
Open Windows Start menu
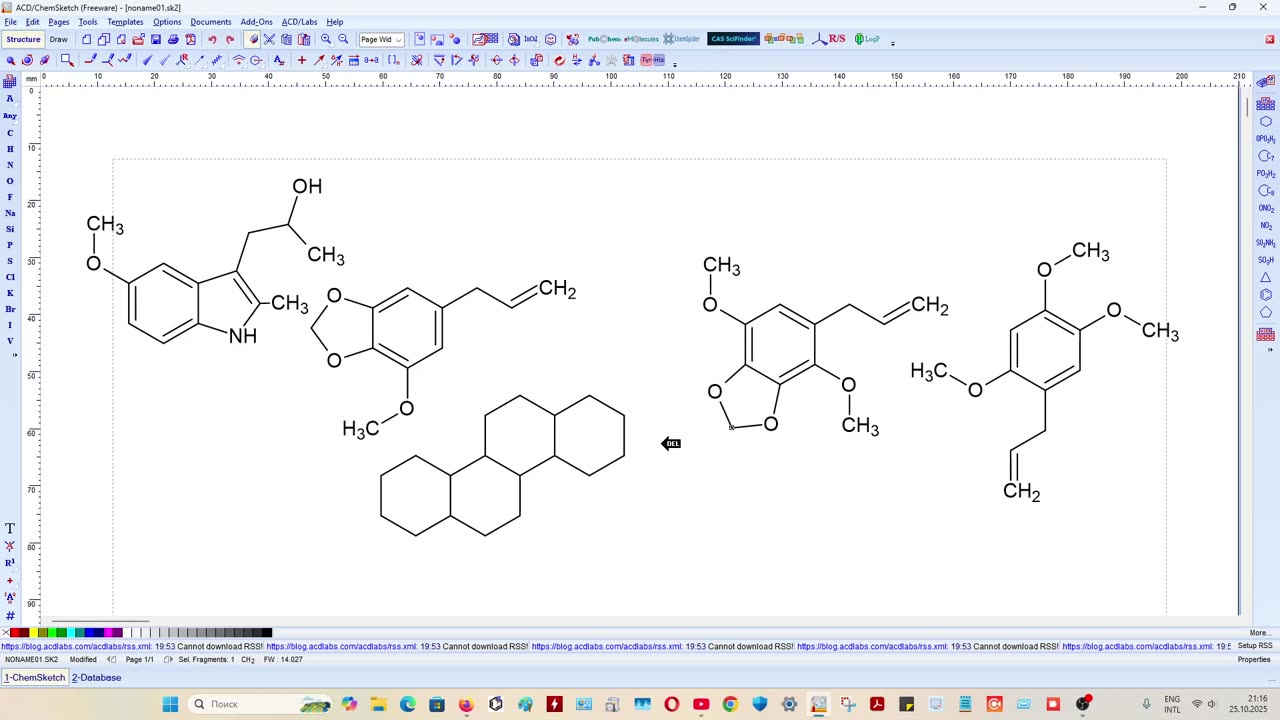click(170, 704)
